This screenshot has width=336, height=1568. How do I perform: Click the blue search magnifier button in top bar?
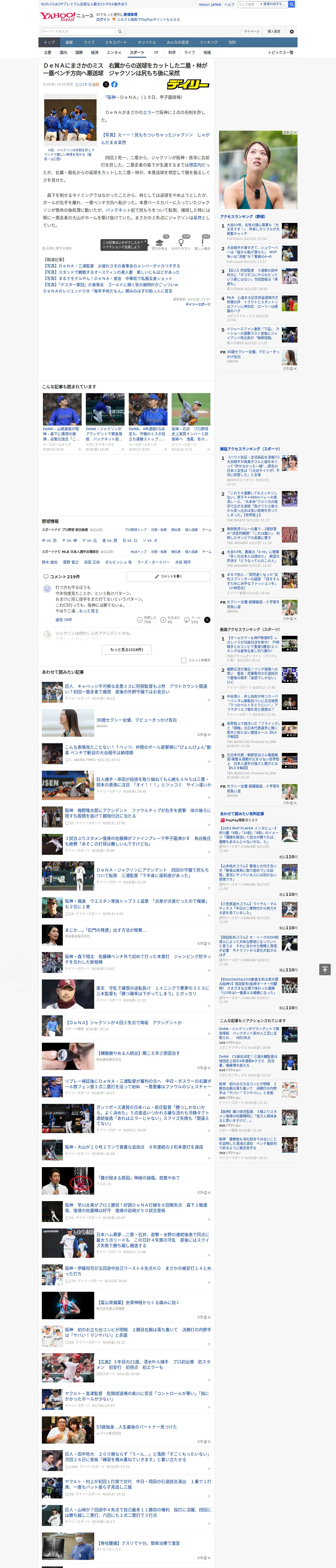pos(292,4)
